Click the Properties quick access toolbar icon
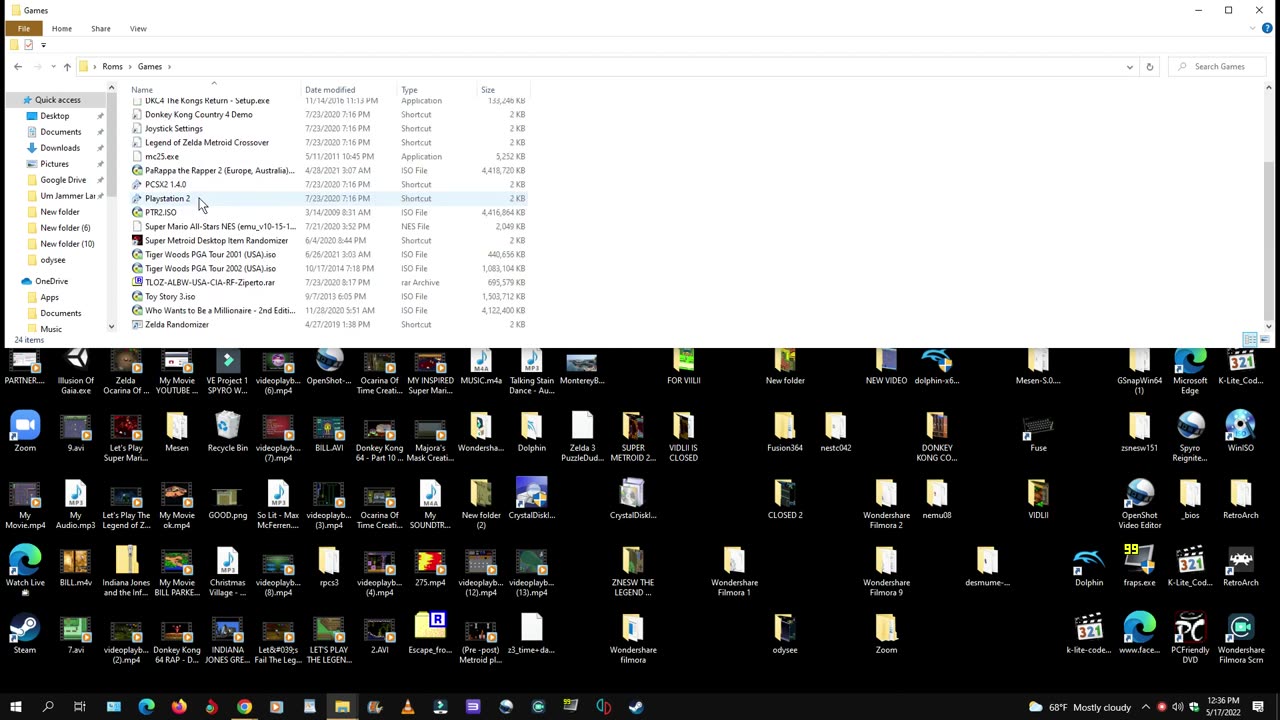Viewport: 1280px width, 720px height. click(28, 45)
